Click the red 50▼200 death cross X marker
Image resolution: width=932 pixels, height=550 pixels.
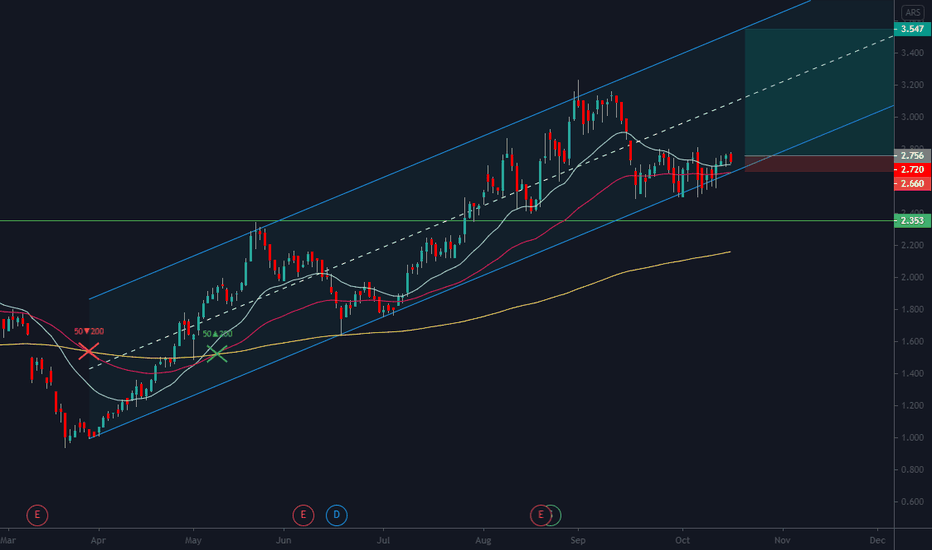coord(88,351)
